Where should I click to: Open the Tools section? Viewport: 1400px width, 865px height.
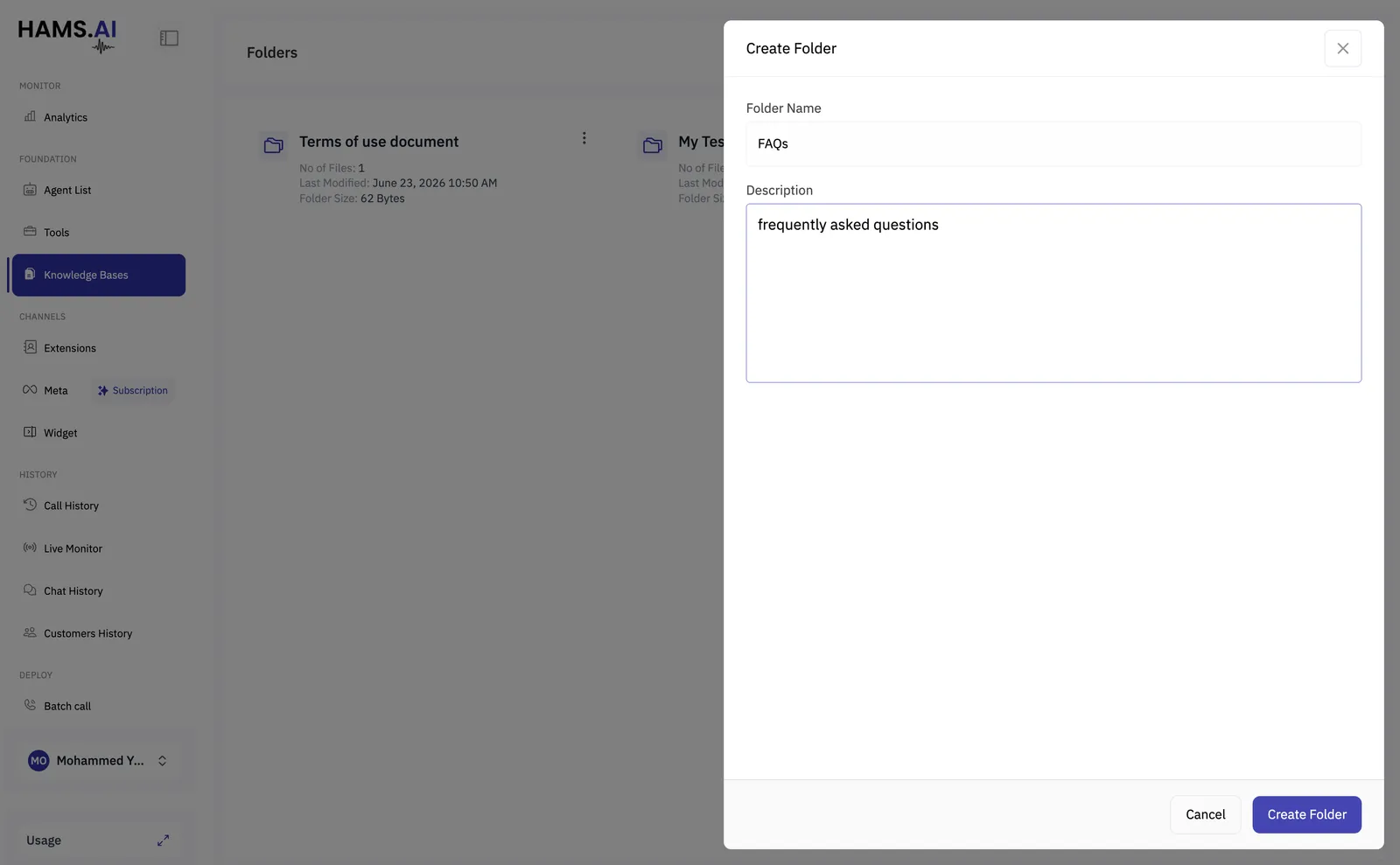click(56, 233)
